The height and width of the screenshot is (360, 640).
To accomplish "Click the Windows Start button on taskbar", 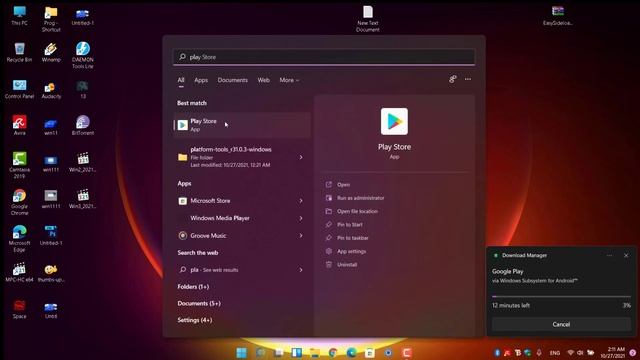I will point(242,353).
